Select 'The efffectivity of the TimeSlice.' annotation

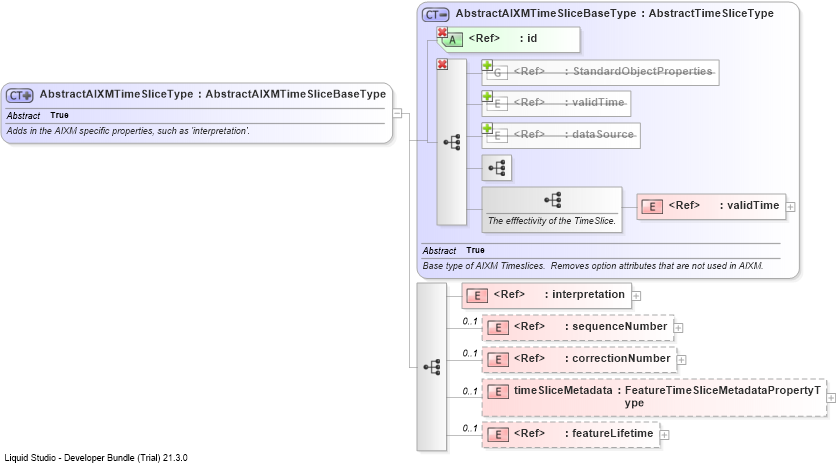tap(552, 221)
